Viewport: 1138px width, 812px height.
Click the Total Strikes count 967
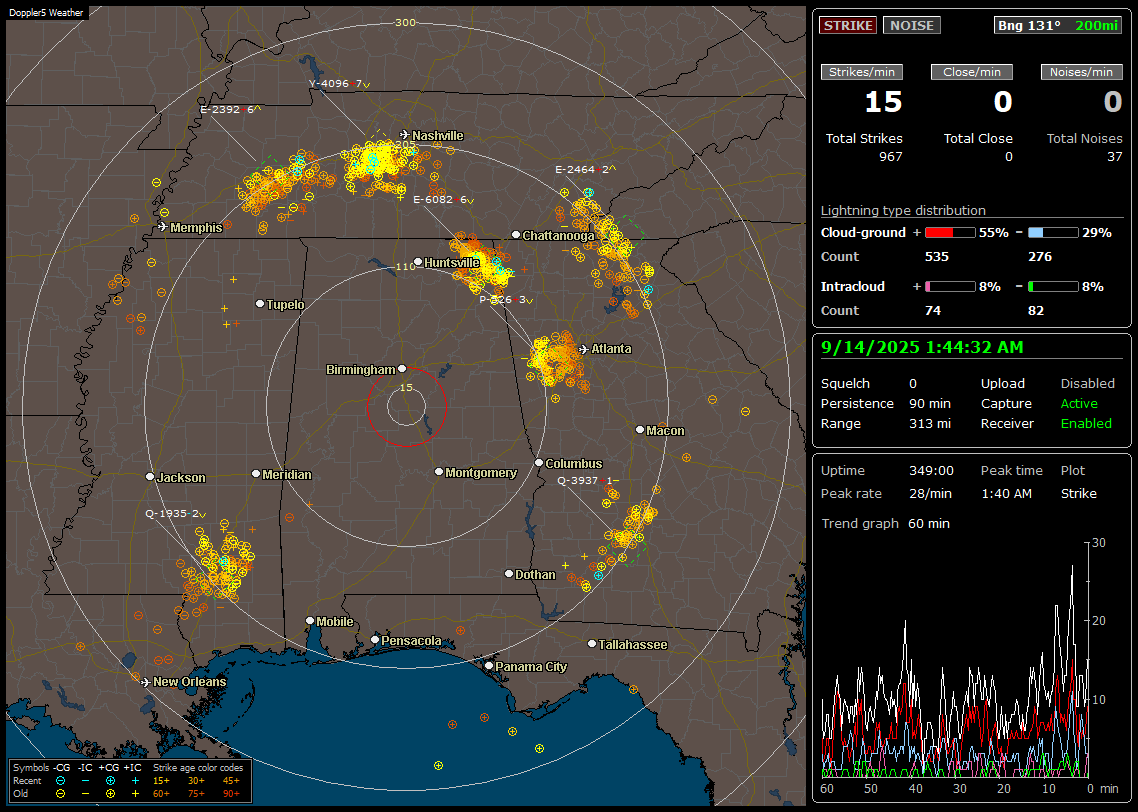[891, 157]
